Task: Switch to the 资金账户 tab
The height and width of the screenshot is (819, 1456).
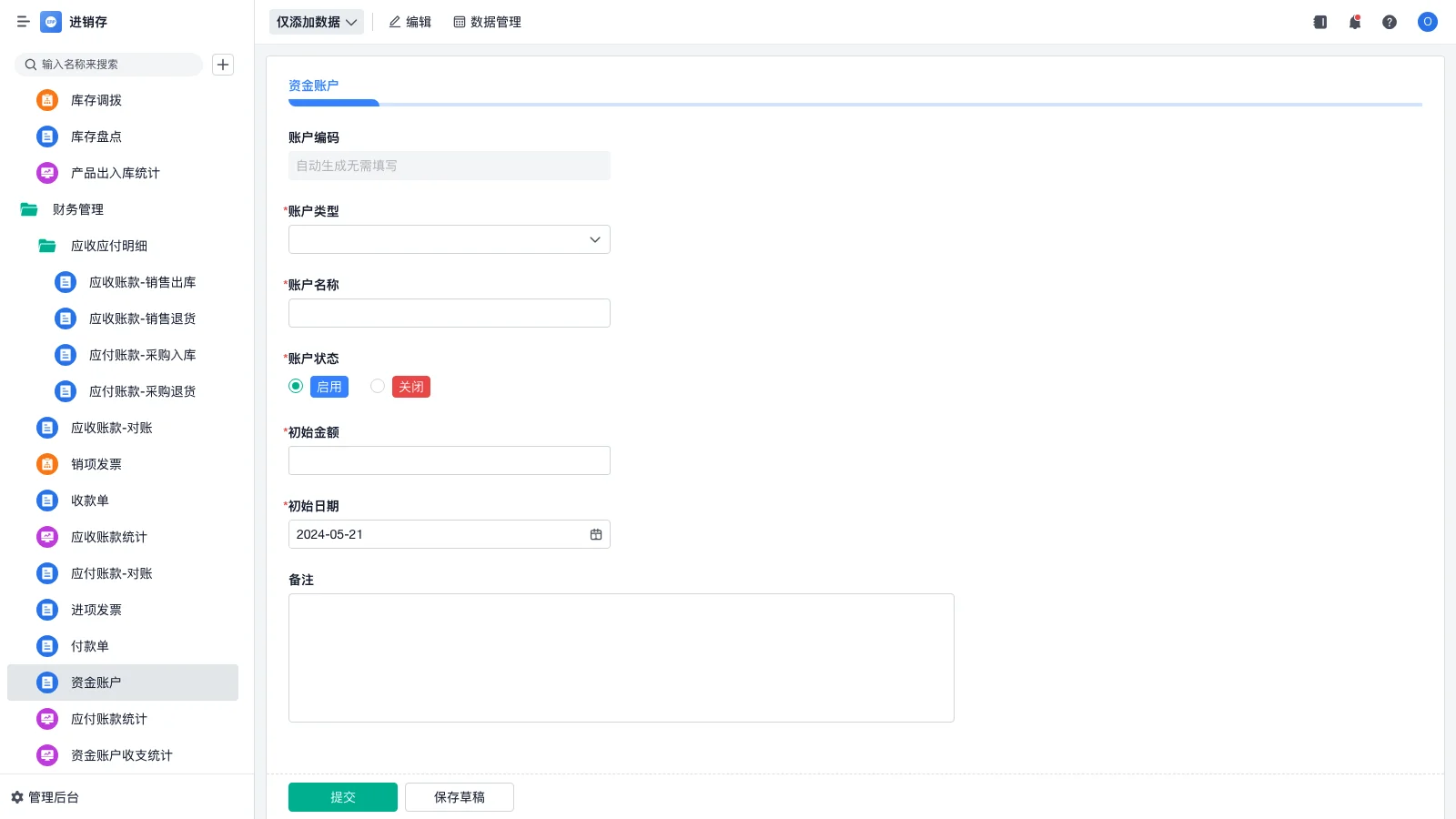Action: tap(314, 86)
